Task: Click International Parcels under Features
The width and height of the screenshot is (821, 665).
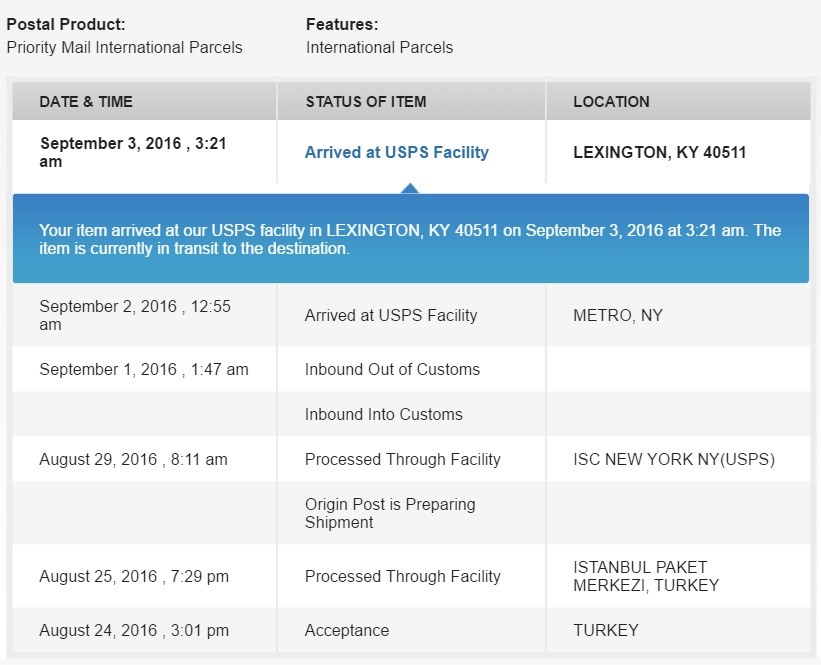Action: (380, 47)
